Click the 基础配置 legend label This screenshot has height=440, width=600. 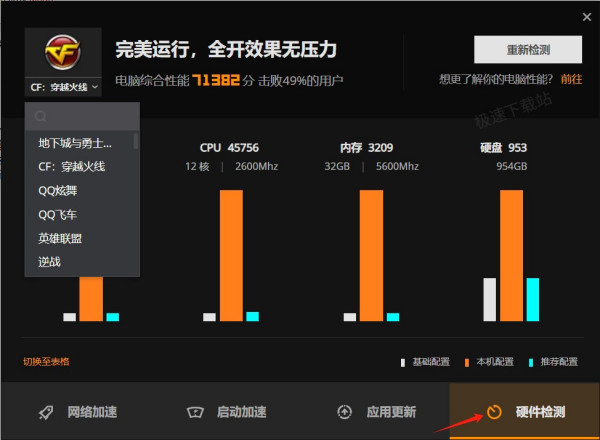tap(431, 362)
